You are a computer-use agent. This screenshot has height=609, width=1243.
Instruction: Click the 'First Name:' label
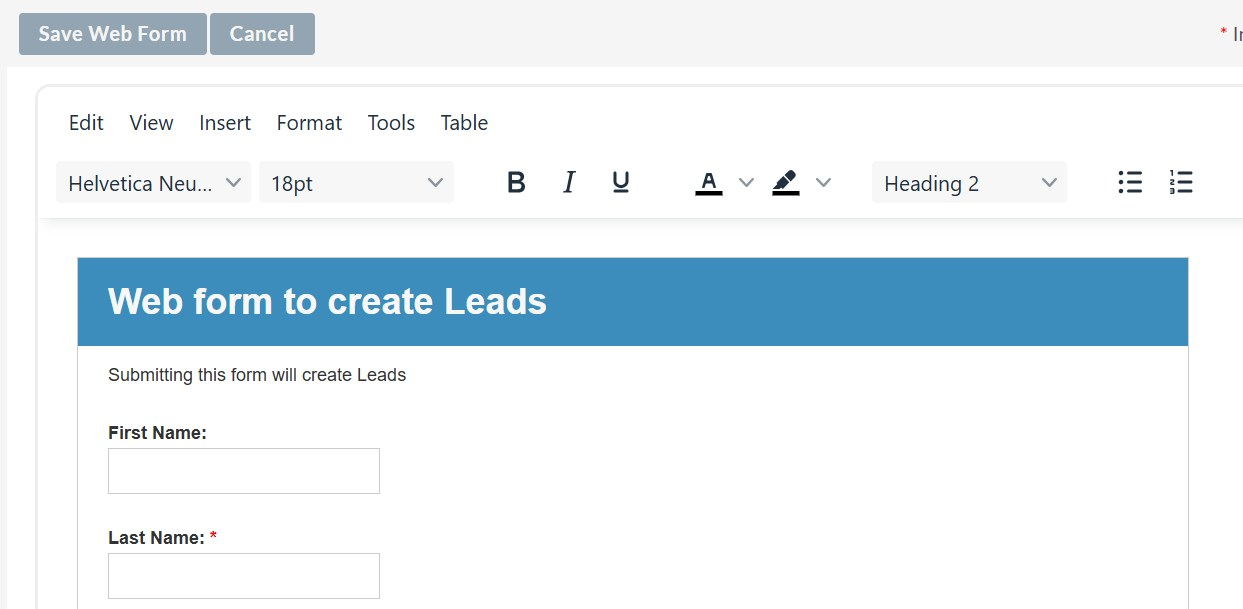coord(157,433)
